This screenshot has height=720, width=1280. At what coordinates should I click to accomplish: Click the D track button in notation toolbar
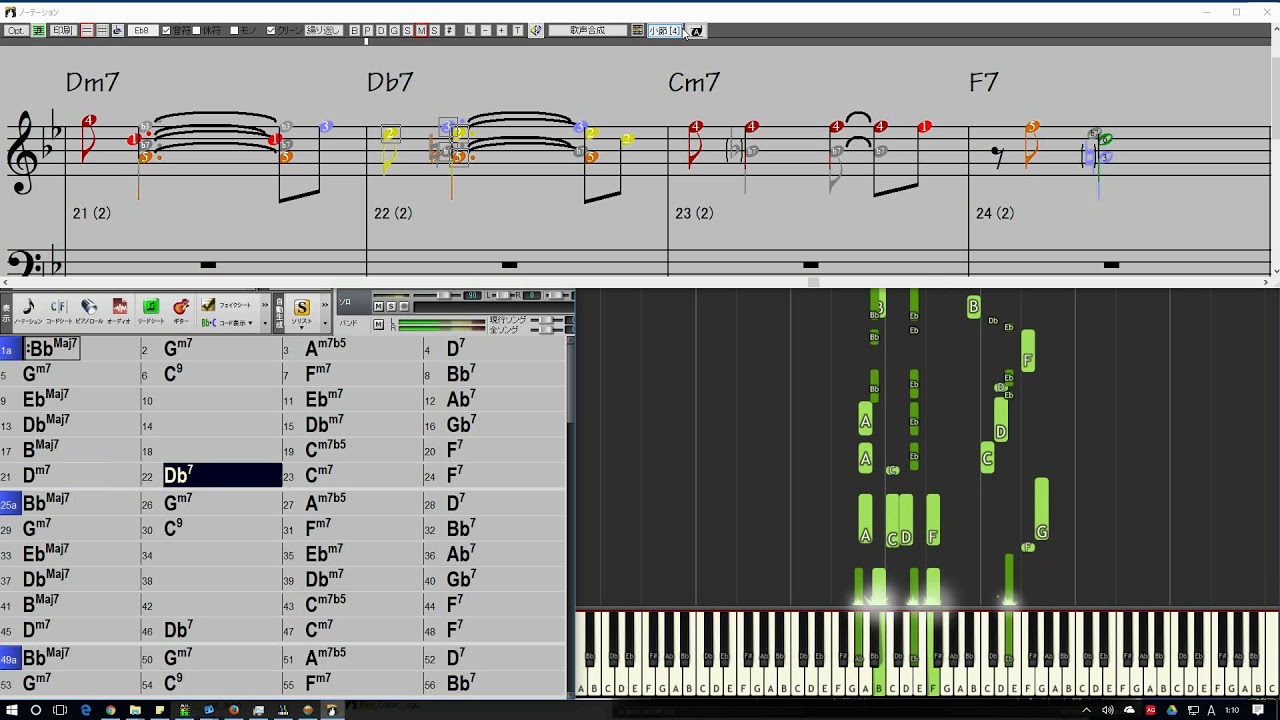(381, 31)
